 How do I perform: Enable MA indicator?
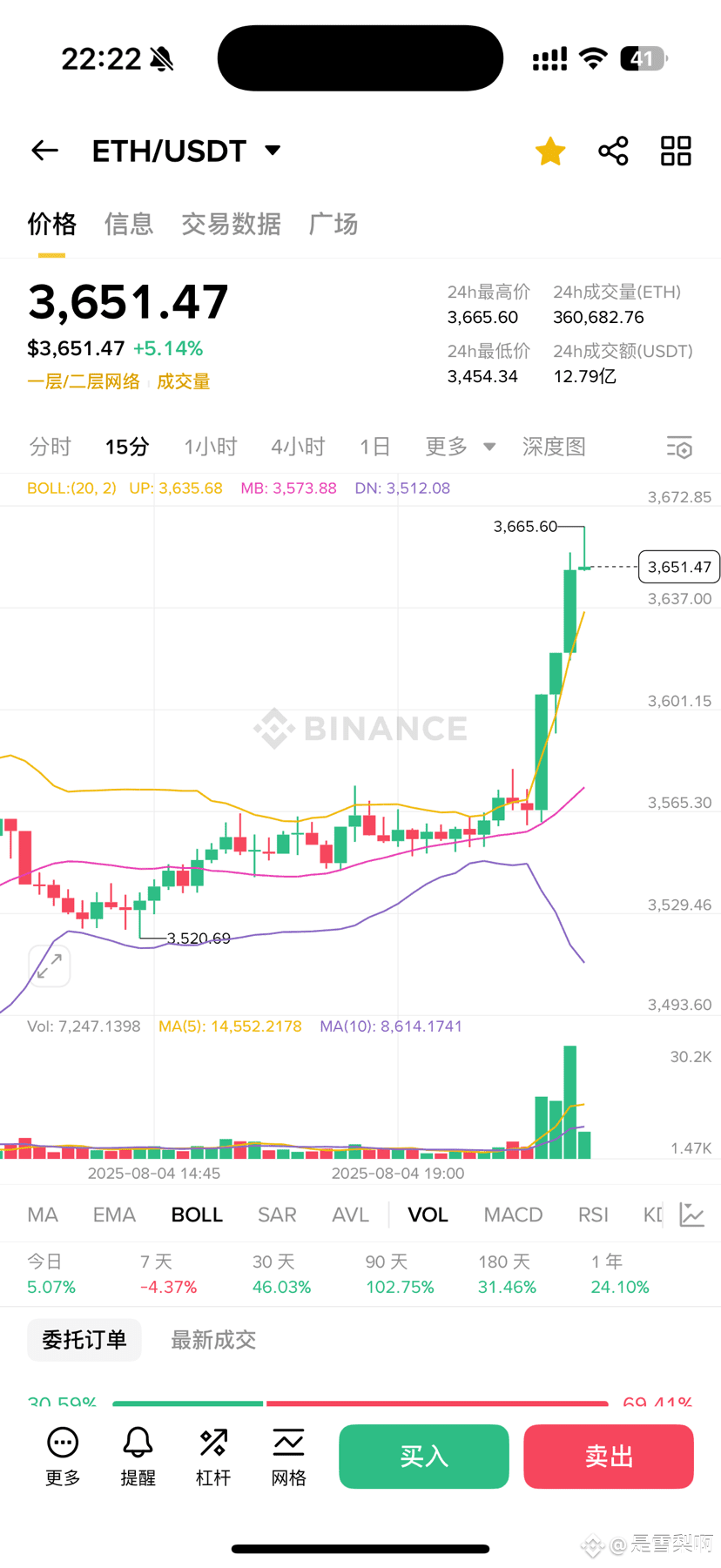coord(43,1215)
